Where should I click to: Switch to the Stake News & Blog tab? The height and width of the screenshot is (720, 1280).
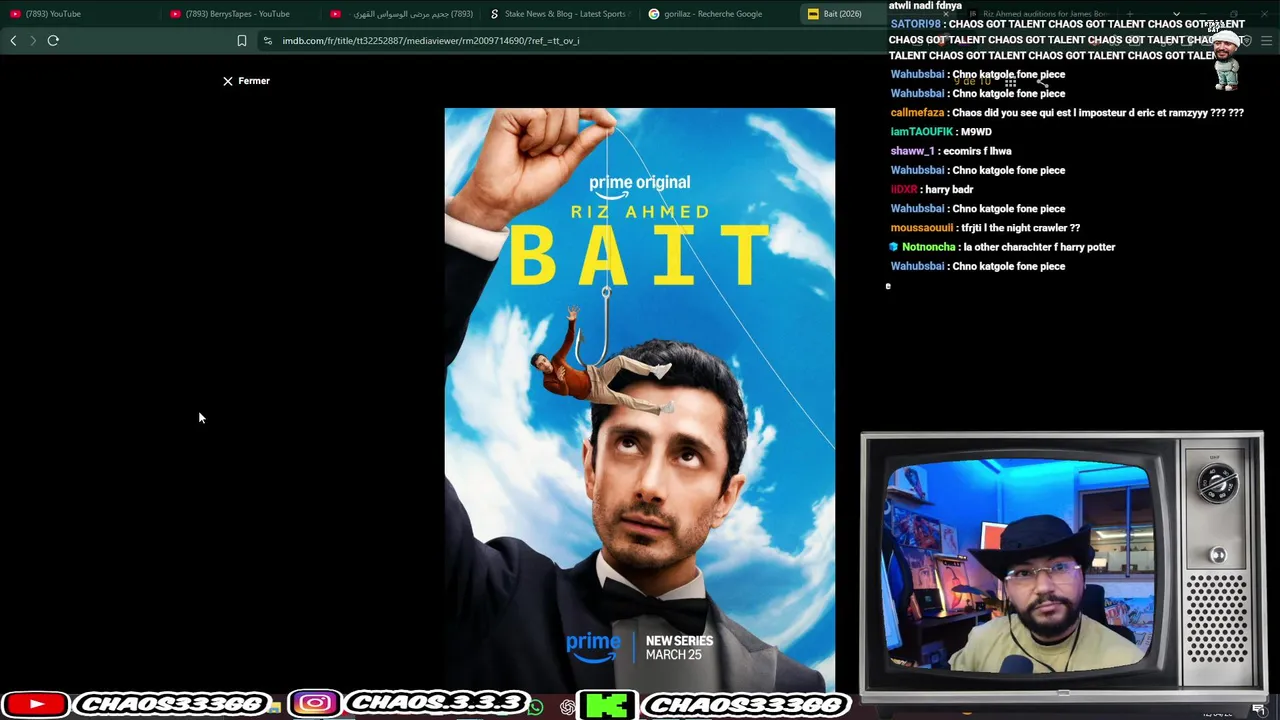point(560,14)
